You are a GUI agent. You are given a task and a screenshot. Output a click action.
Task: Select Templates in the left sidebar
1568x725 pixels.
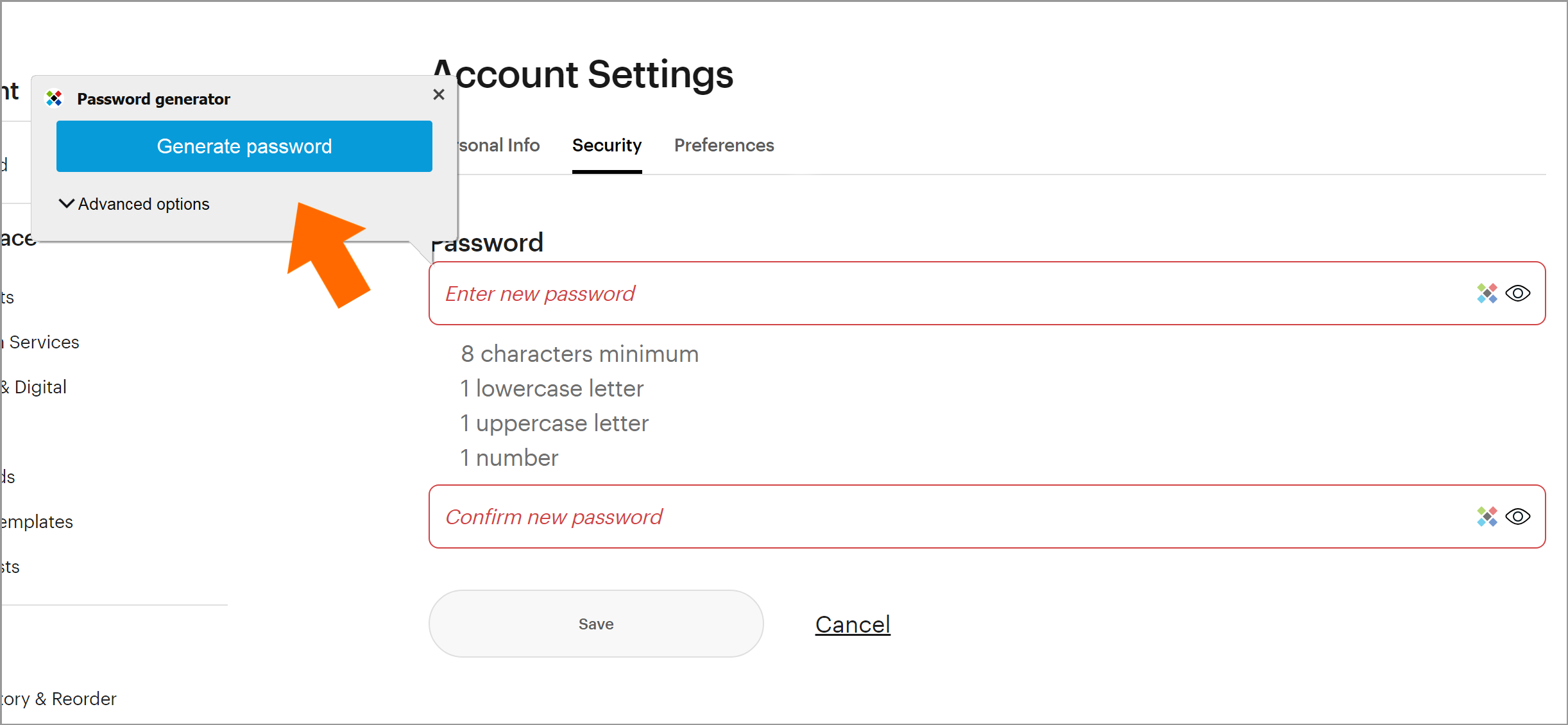coord(37,522)
